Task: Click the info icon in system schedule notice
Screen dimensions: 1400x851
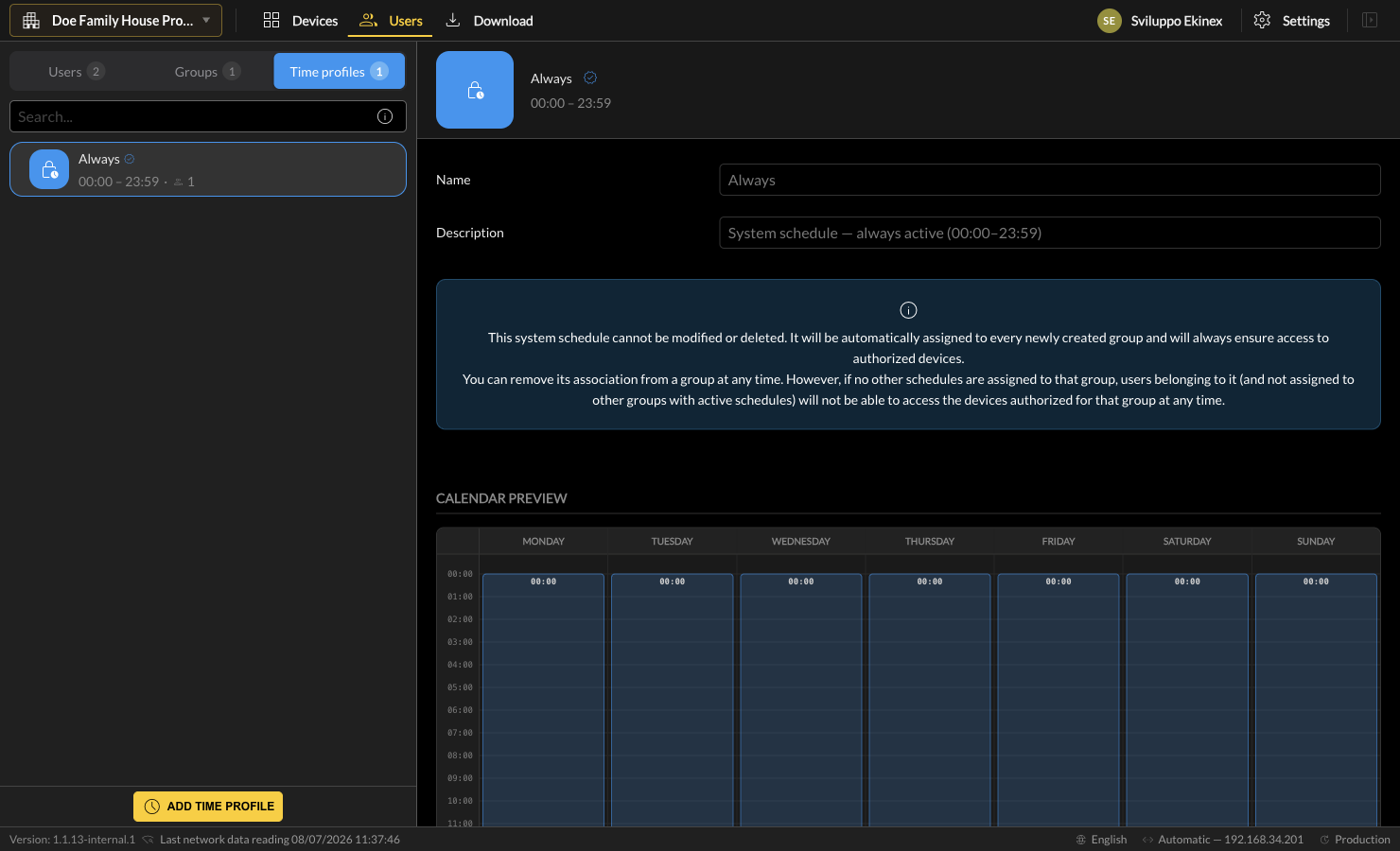Action: [x=908, y=310]
